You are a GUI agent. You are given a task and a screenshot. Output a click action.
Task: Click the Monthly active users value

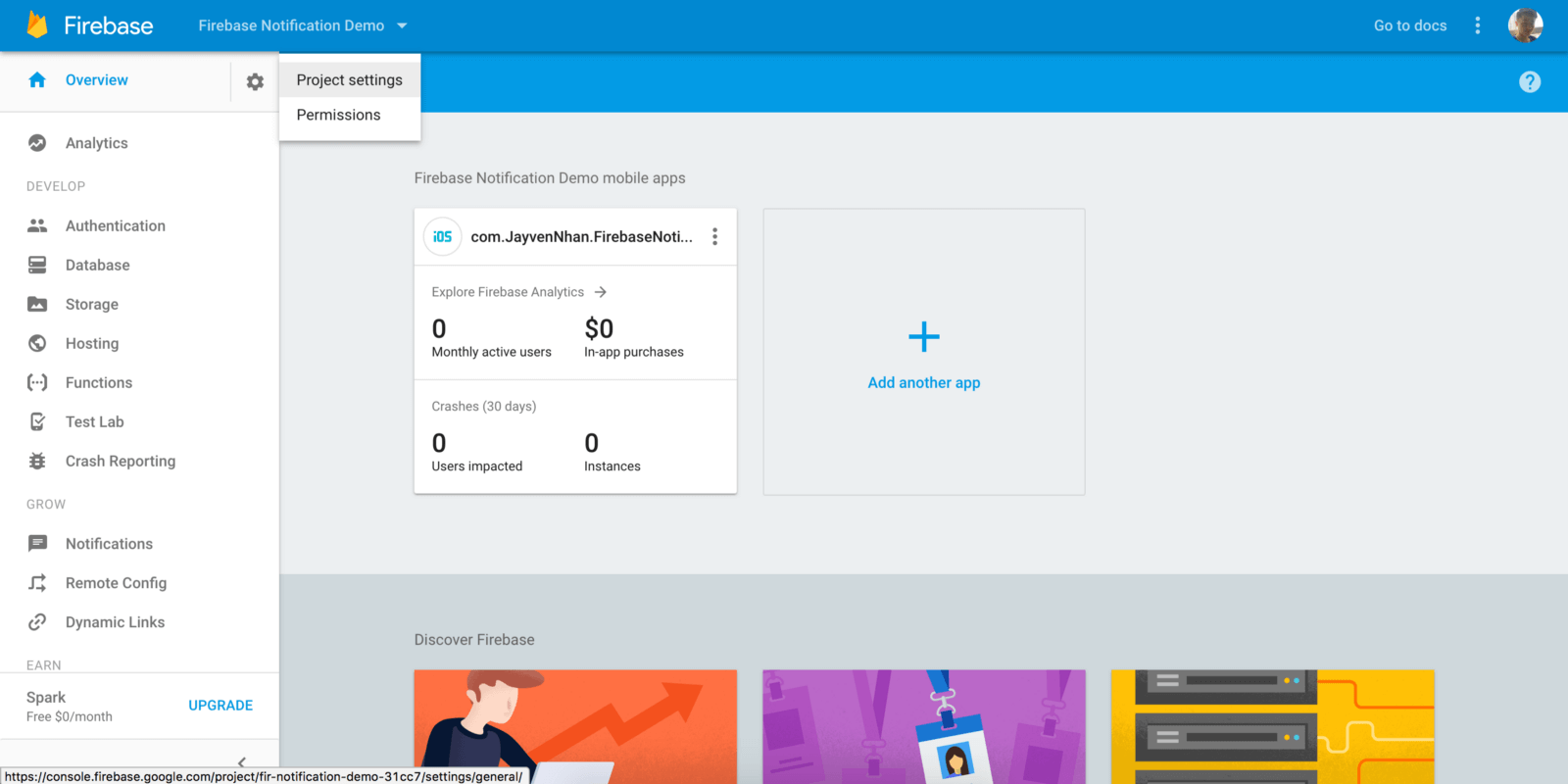click(x=439, y=328)
